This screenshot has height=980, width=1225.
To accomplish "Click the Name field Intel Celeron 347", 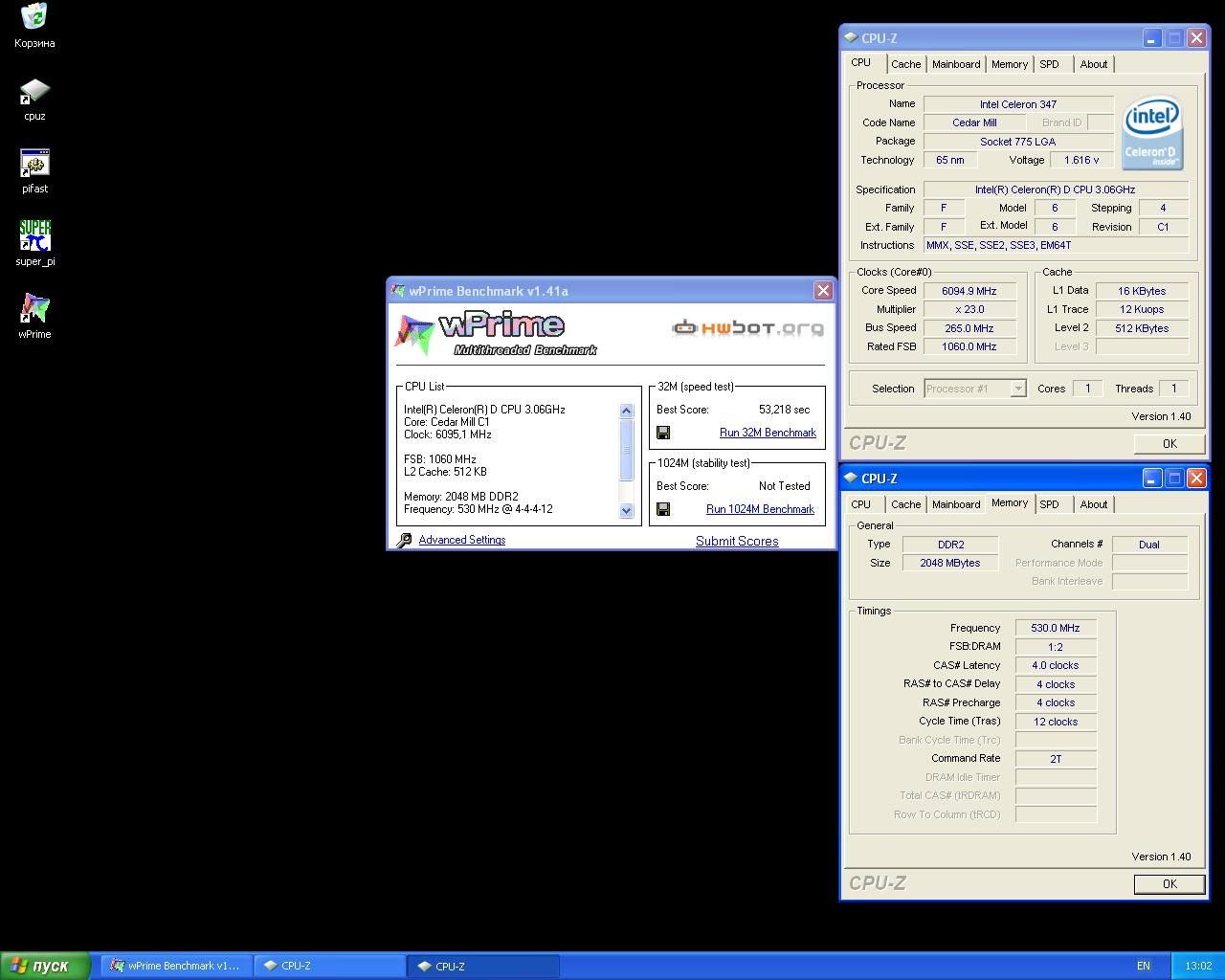I will pos(1018,104).
